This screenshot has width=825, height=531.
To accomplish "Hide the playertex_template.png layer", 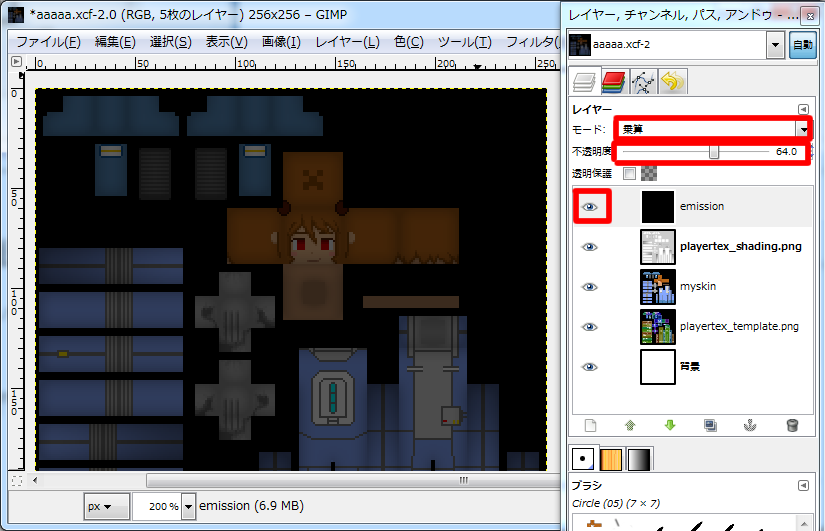I will pos(590,327).
